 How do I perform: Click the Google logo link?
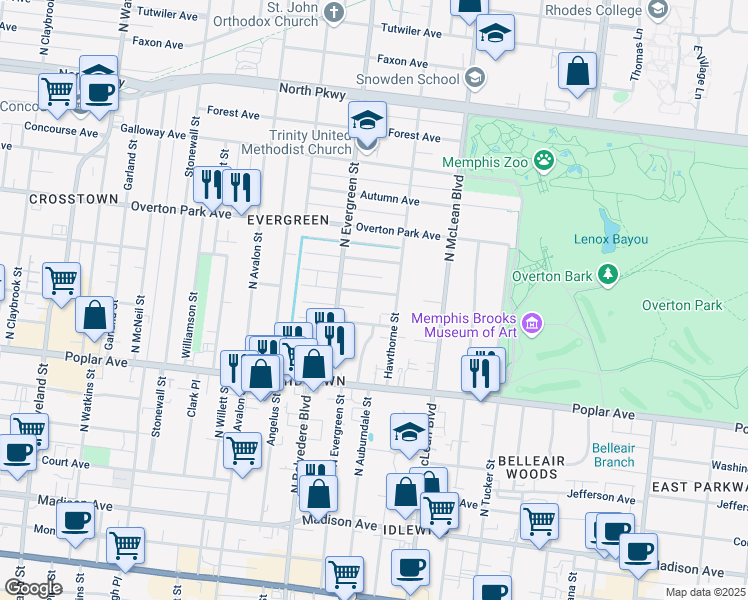click(33, 589)
